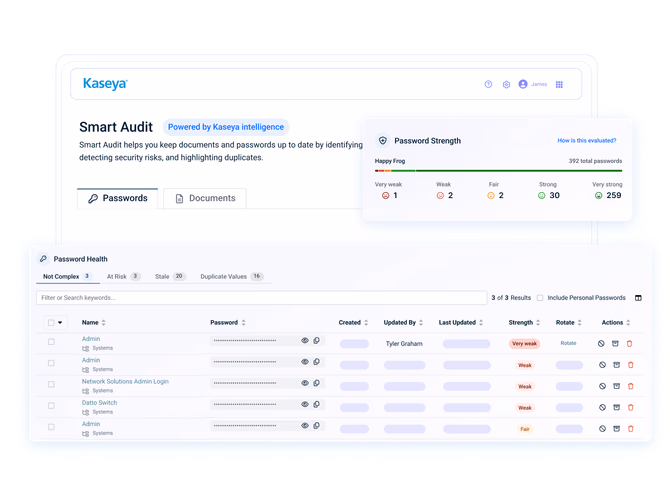Delete the password in the Tyler Graham row
670x482 pixels.
[629, 344]
